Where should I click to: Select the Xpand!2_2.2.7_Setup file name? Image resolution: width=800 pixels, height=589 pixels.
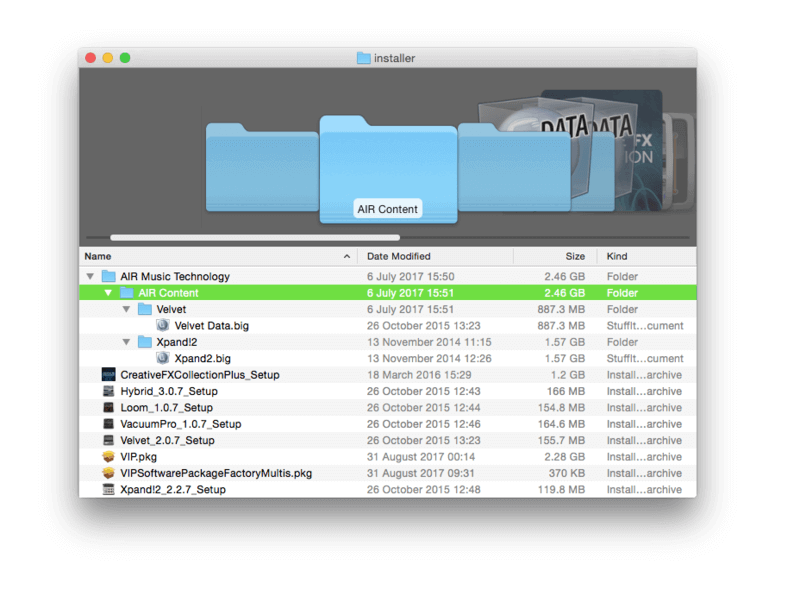(173, 489)
